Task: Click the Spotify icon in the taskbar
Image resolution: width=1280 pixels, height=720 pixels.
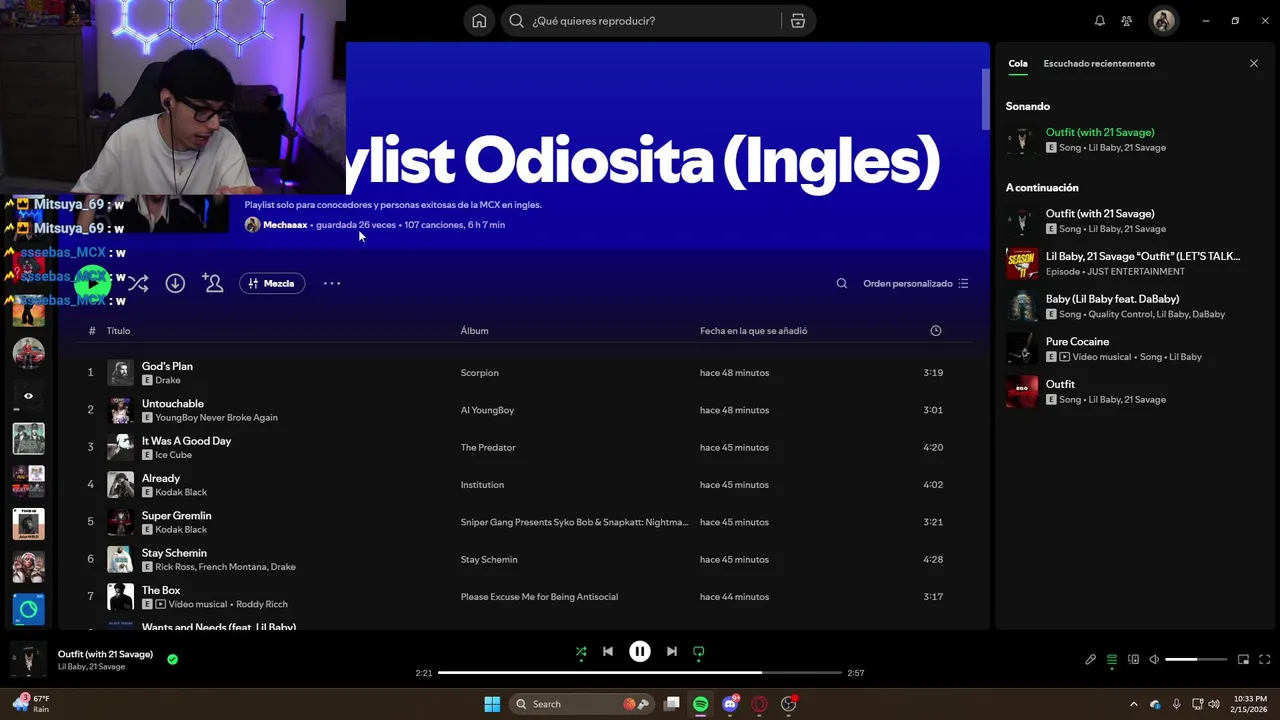Action: [701, 704]
